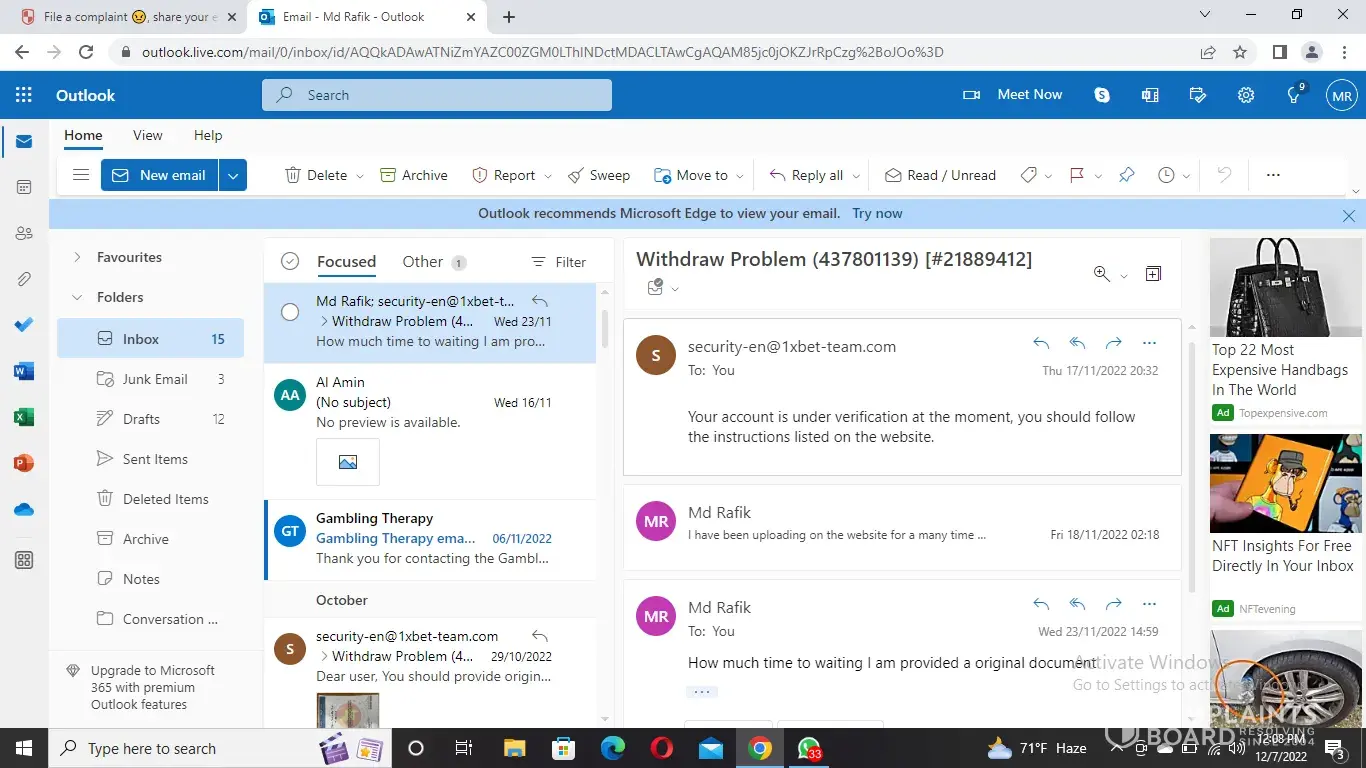Image resolution: width=1366 pixels, height=768 pixels.
Task: Switch to the Other inbox tab
Action: click(x=422, y=262)
